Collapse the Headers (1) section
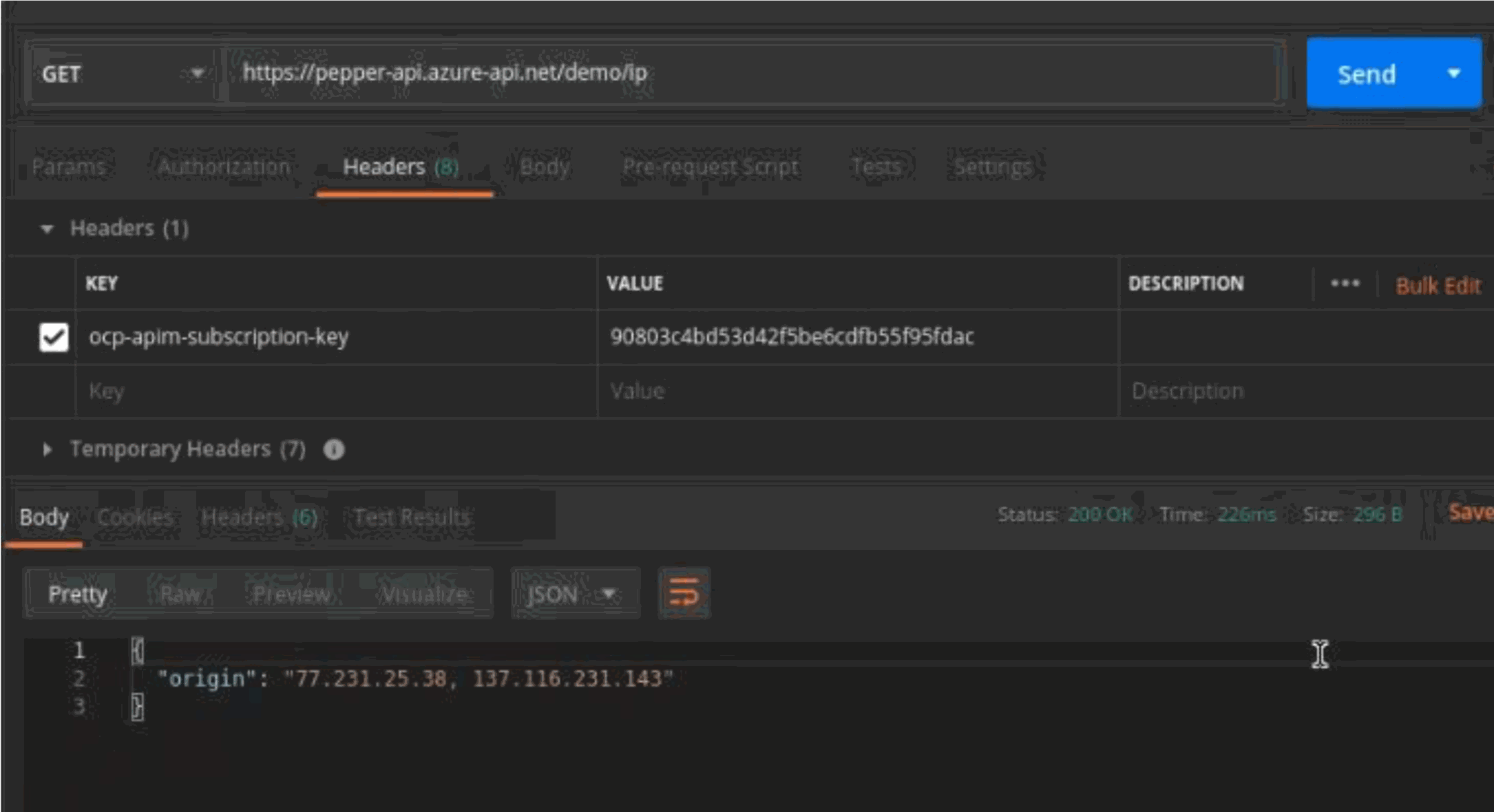 click(47, 228)
